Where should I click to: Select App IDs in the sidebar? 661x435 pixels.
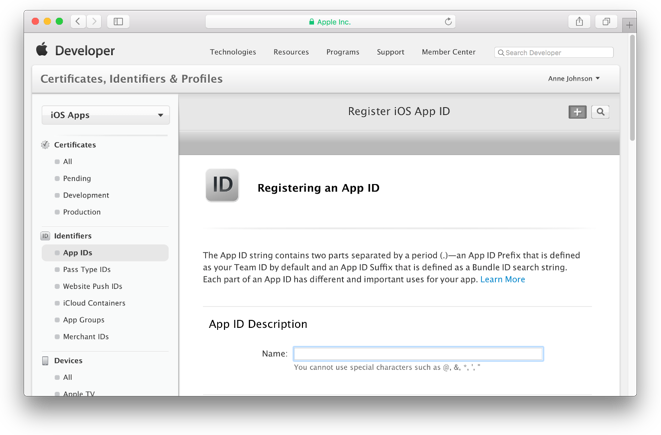tap(105, 252)
